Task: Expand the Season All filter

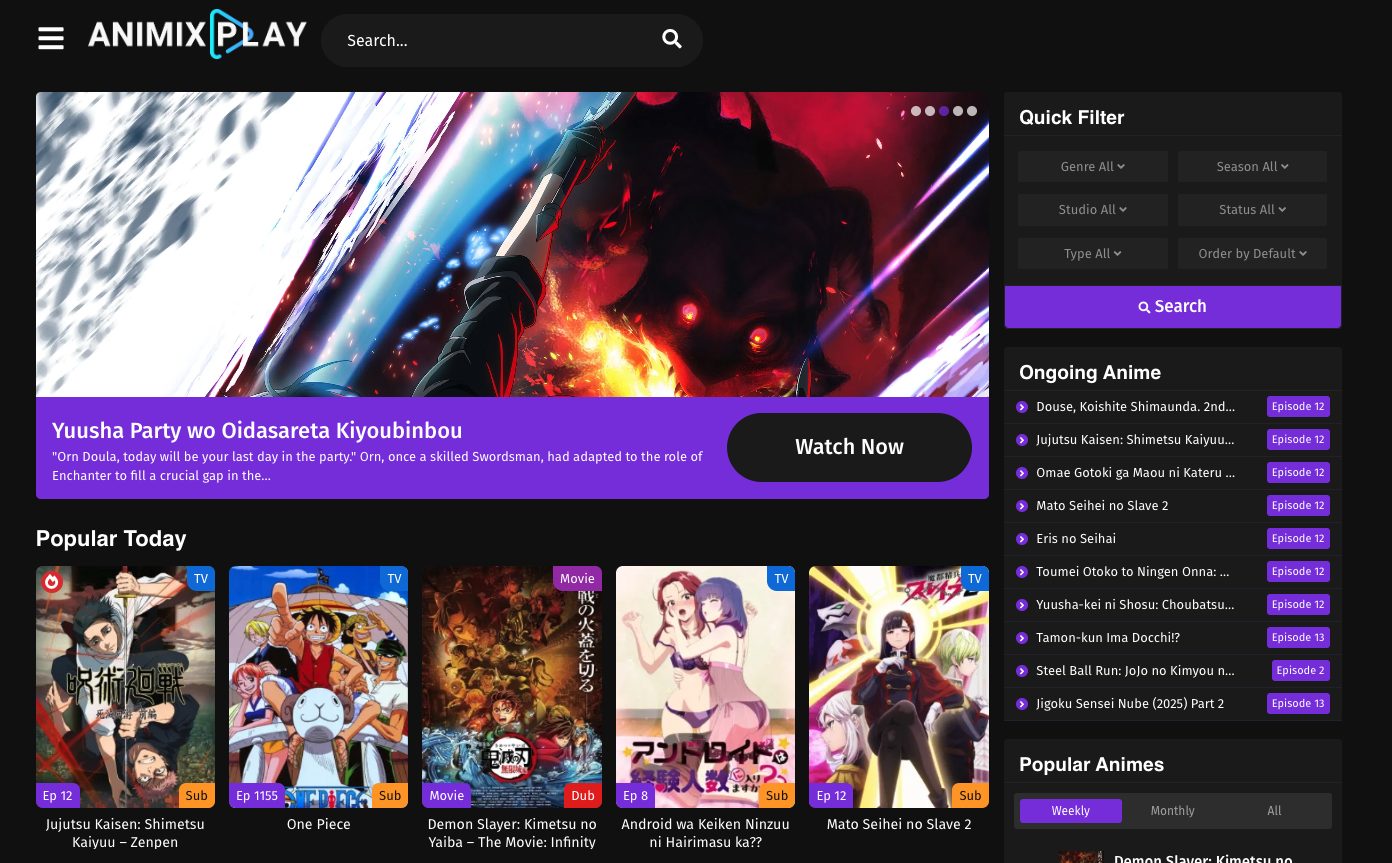Action: tap(1252, 166)
